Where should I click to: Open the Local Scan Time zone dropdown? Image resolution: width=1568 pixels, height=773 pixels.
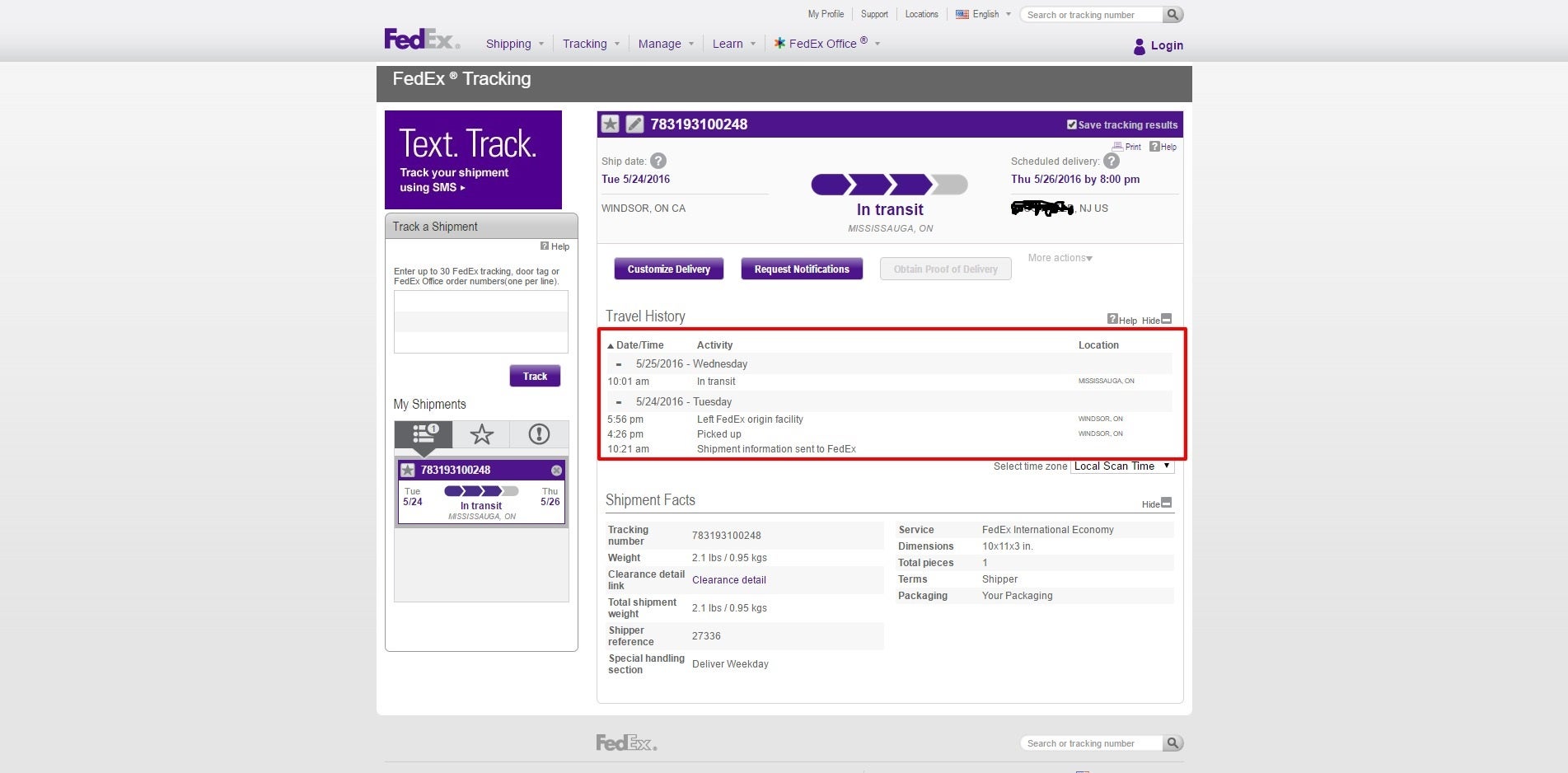coord(1122,466)
